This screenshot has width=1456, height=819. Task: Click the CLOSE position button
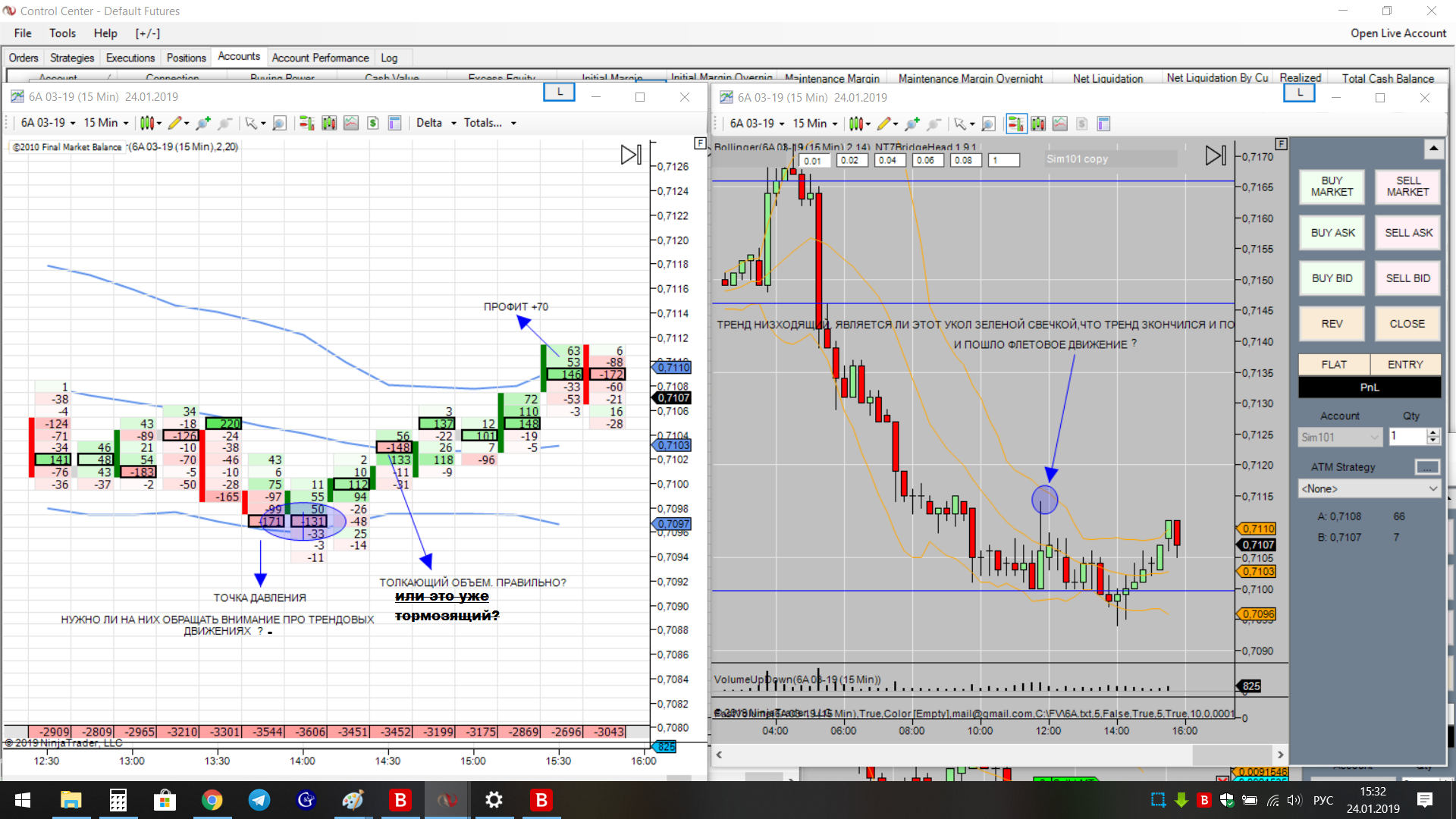coord(1407,324)
